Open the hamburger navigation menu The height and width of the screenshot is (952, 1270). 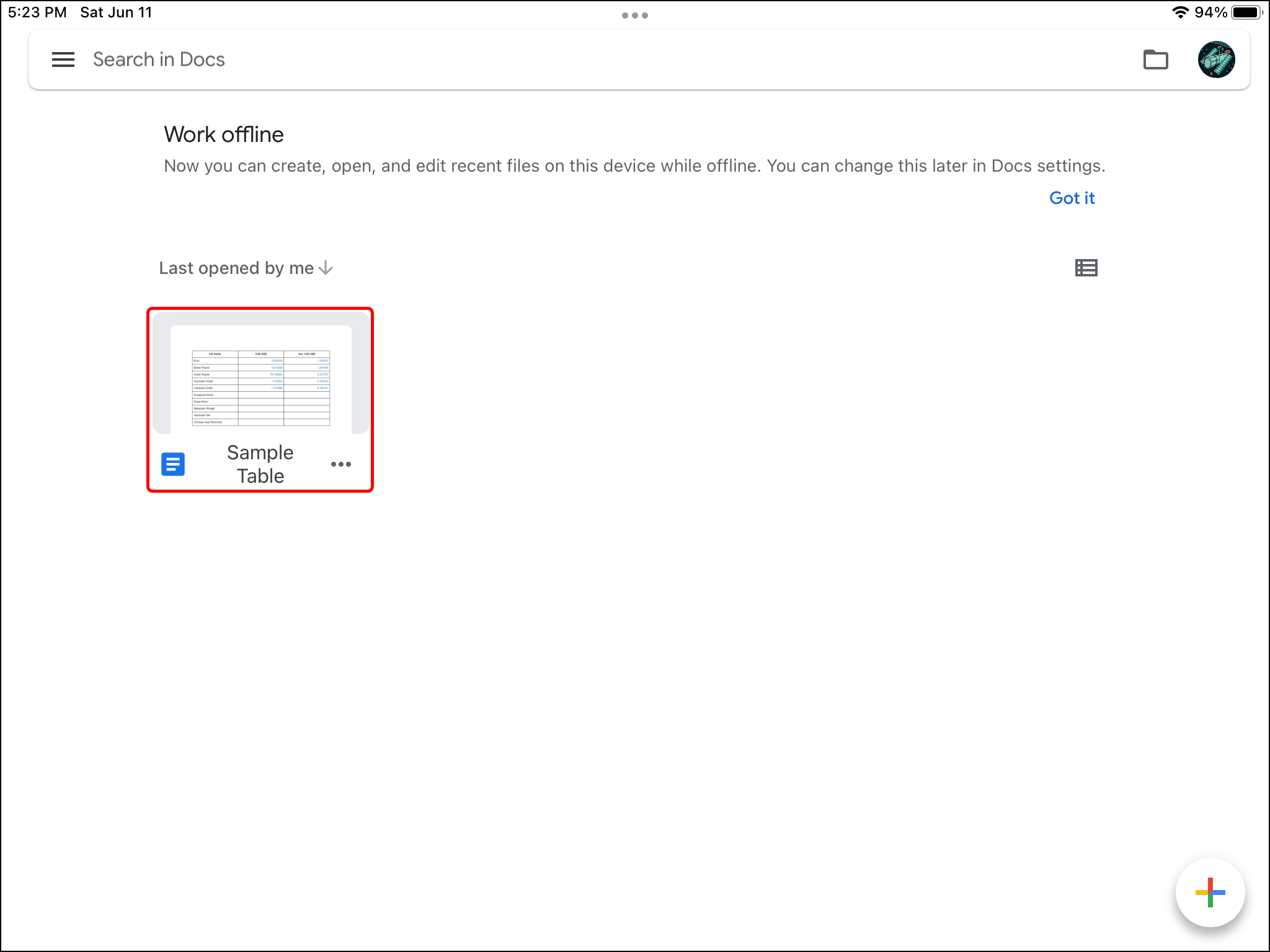tap(63, 59)
